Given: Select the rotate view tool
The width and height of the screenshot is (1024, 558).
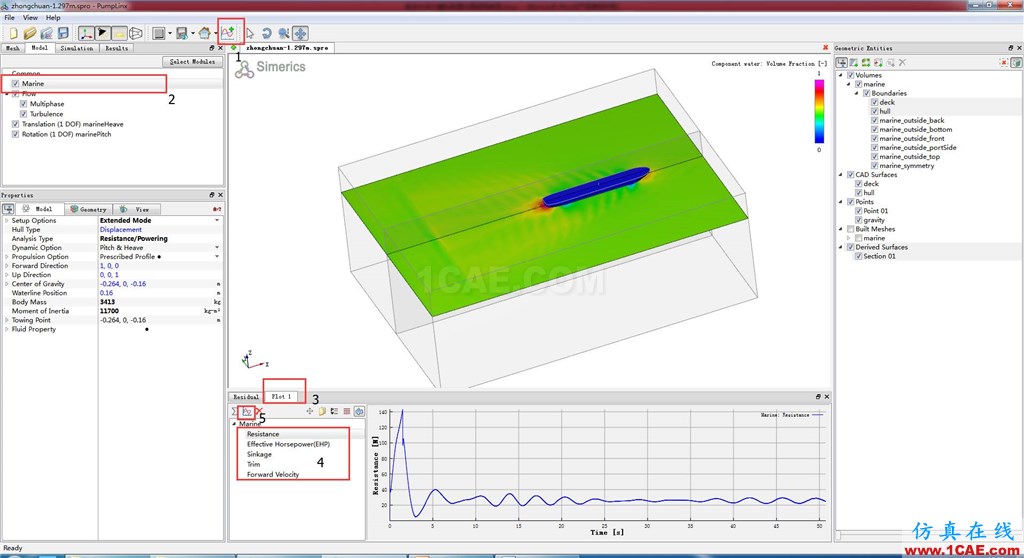Looking at the screenshot, I should tap(266, 33).
